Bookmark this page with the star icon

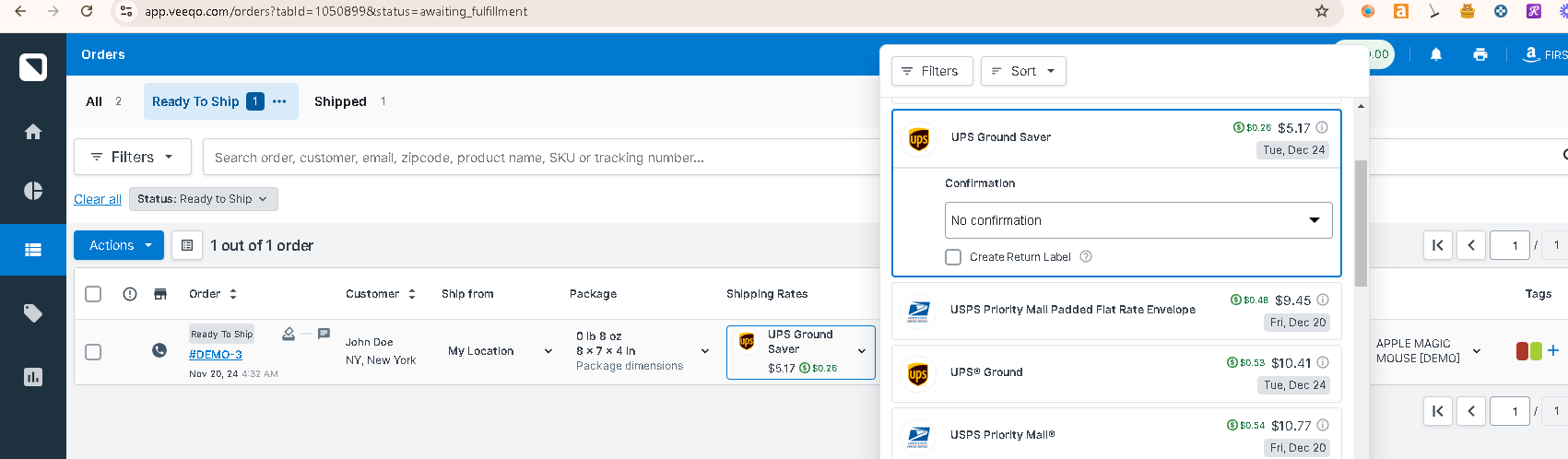point(1322,11)
